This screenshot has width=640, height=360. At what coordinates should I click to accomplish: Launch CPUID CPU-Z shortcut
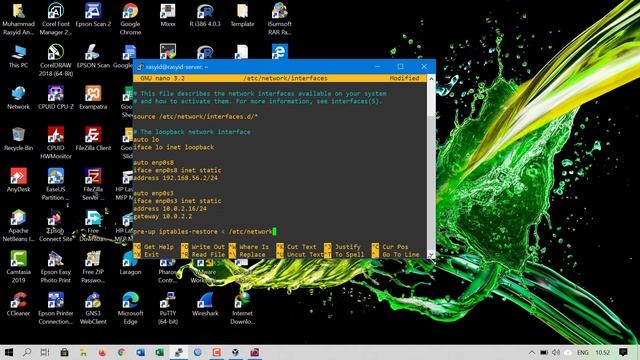coord(56,98)
